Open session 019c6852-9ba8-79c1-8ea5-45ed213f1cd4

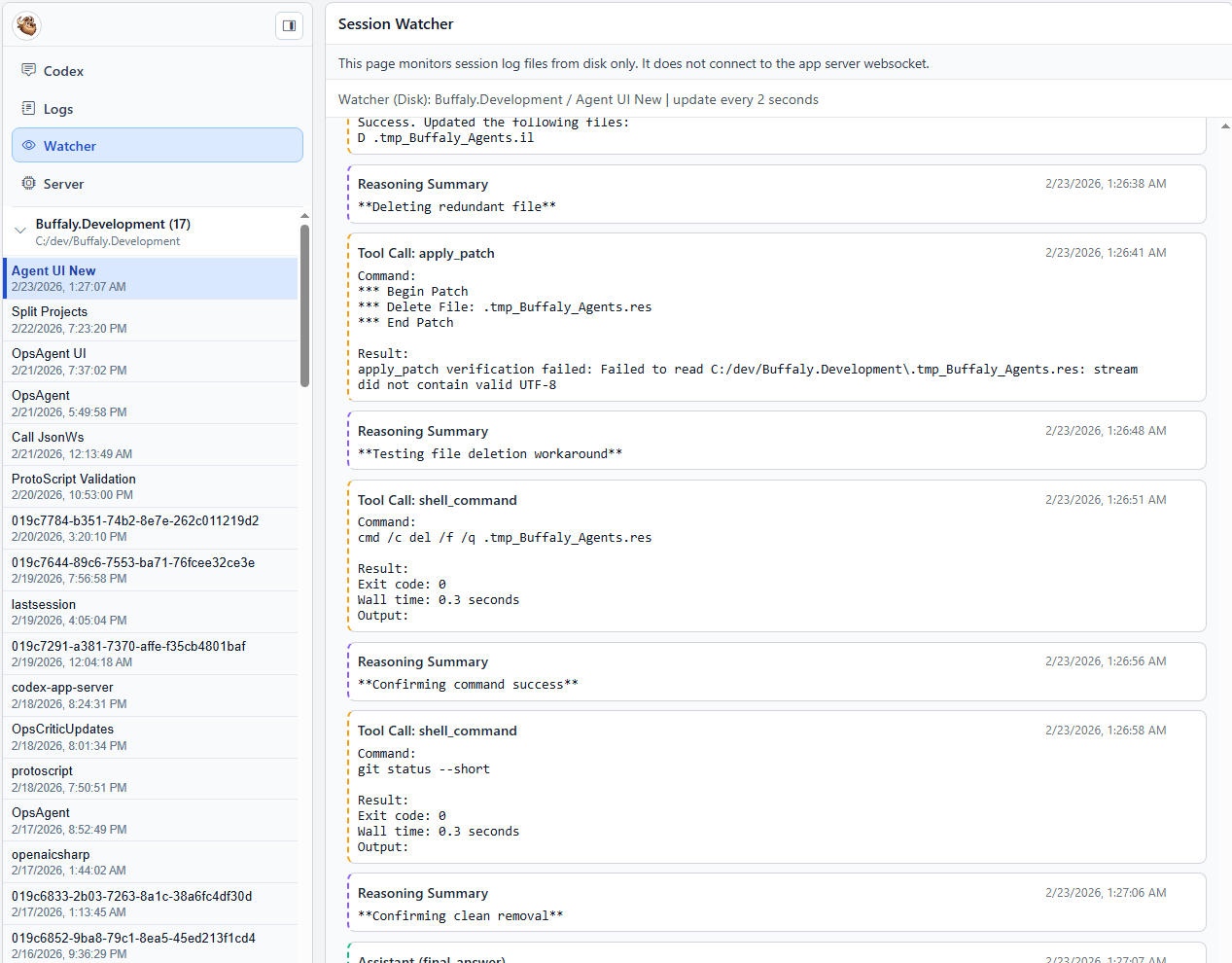pos(151,945)
